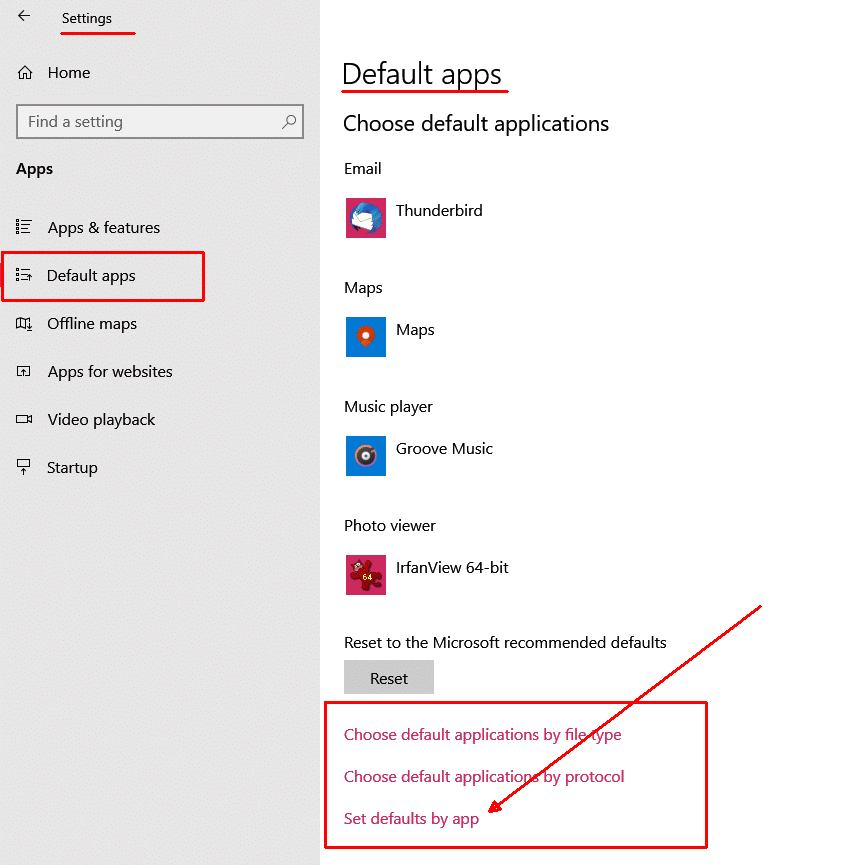Open Video playback settings
This screenshot has height=865, width=843.
click(102, 420)
